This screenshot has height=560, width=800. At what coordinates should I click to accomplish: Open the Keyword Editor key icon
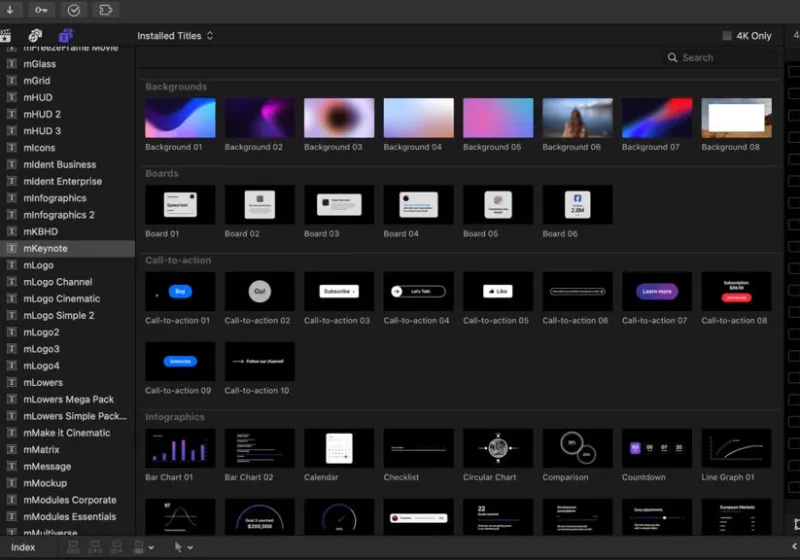tap(41, 10)
